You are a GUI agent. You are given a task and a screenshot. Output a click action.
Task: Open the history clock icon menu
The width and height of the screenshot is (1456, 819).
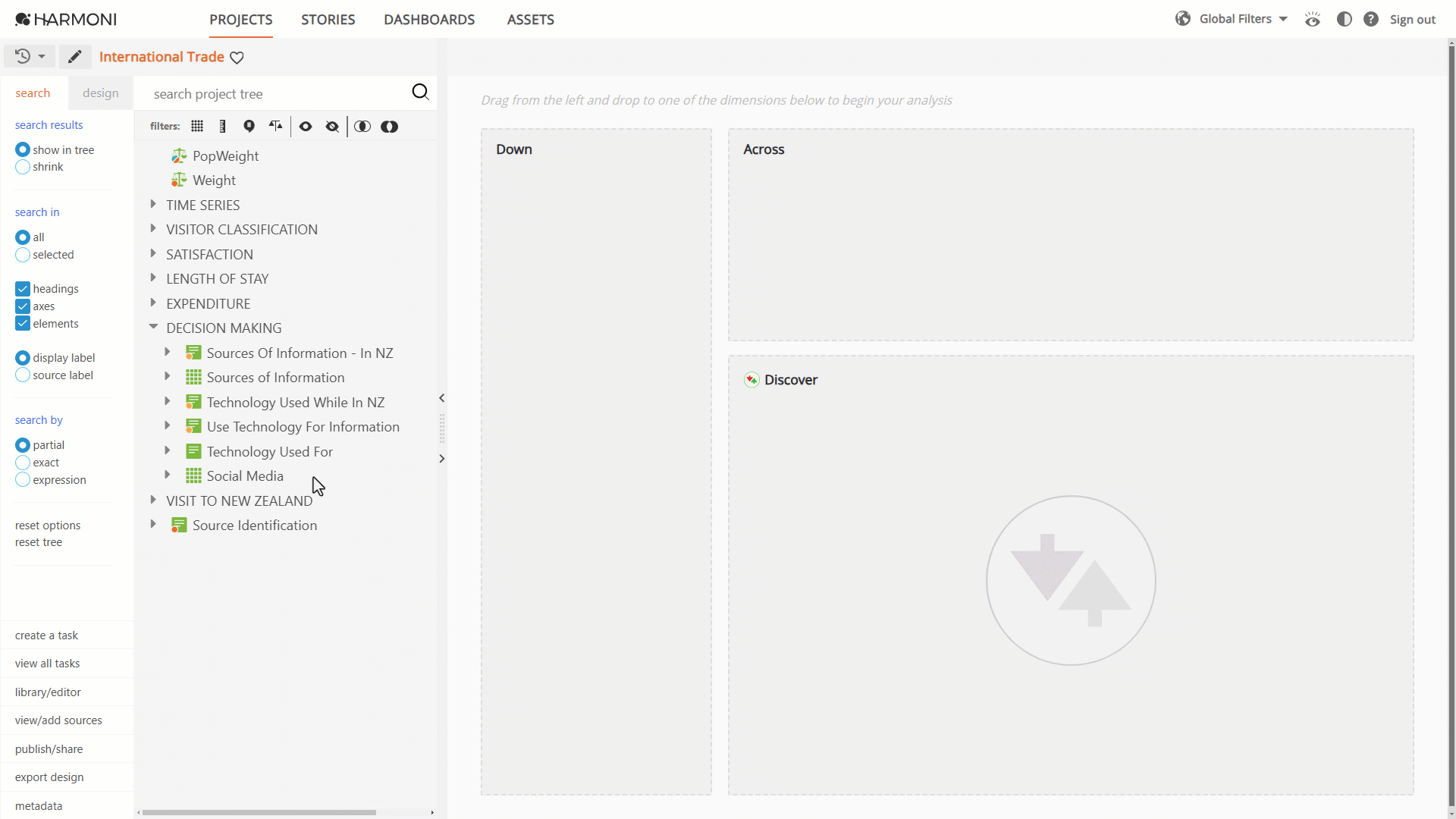[x=30, y=56]
